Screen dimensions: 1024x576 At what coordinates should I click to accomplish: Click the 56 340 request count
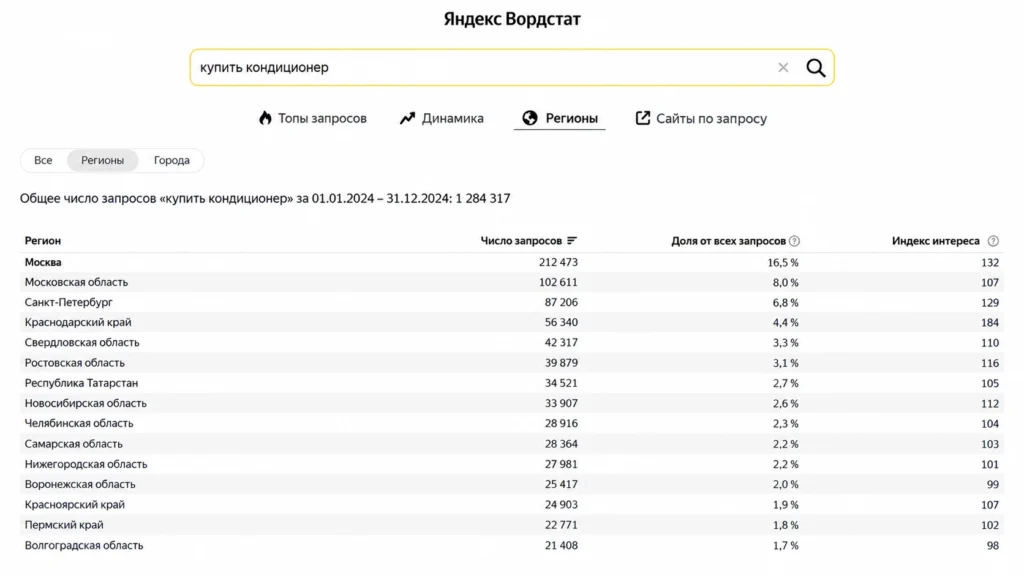point(561,323)
